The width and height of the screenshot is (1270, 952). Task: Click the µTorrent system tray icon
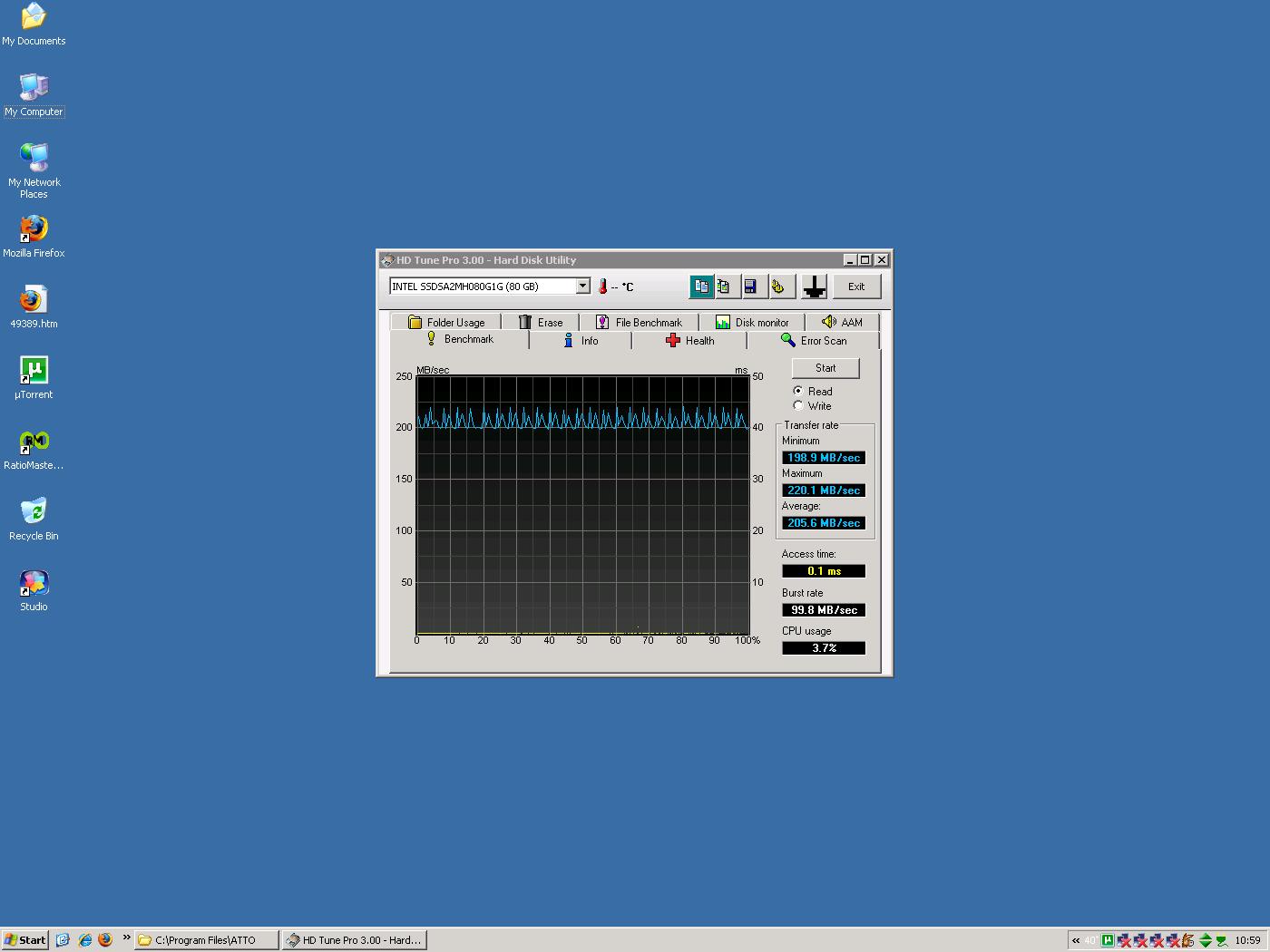[x=1108, y=940]
